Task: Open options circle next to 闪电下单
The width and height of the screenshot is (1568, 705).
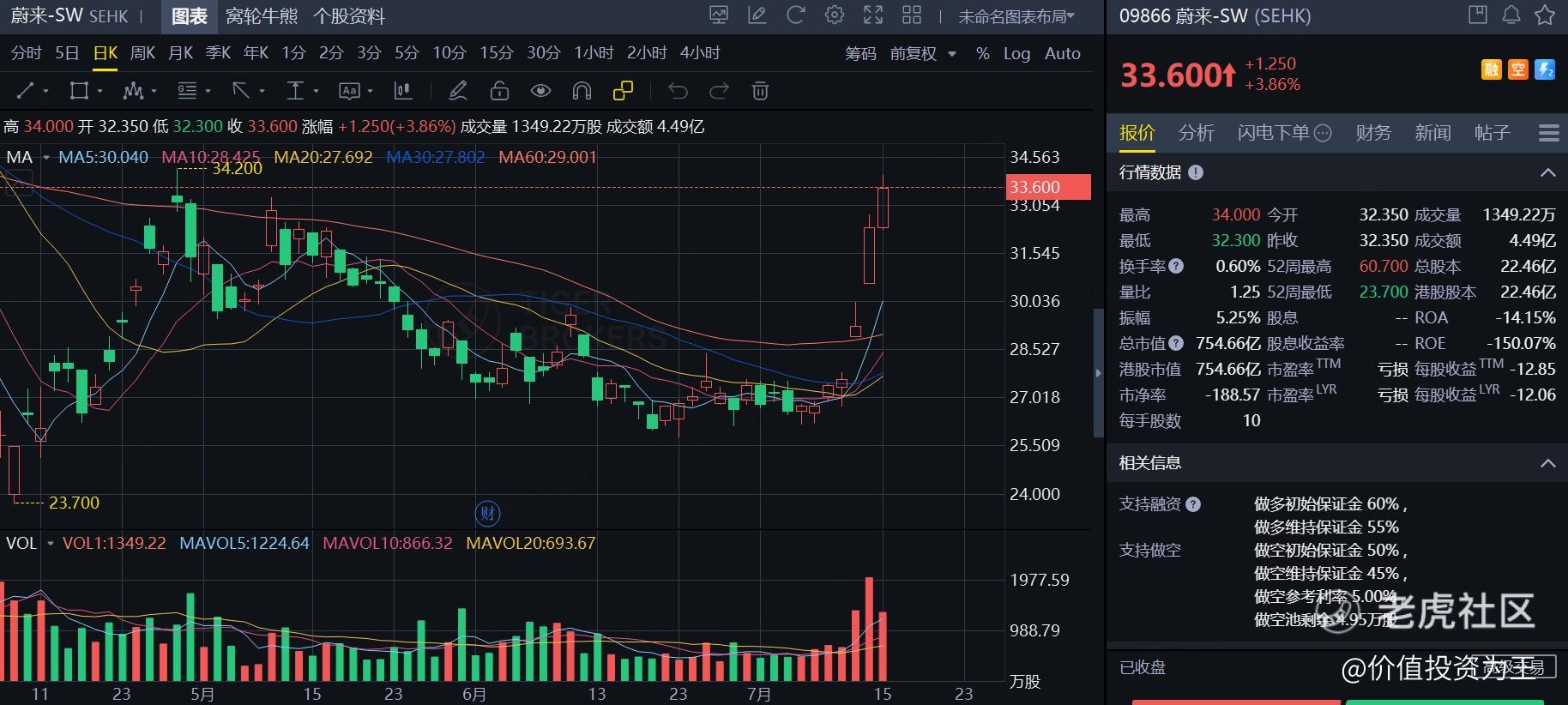Action: pos(1324,133)
